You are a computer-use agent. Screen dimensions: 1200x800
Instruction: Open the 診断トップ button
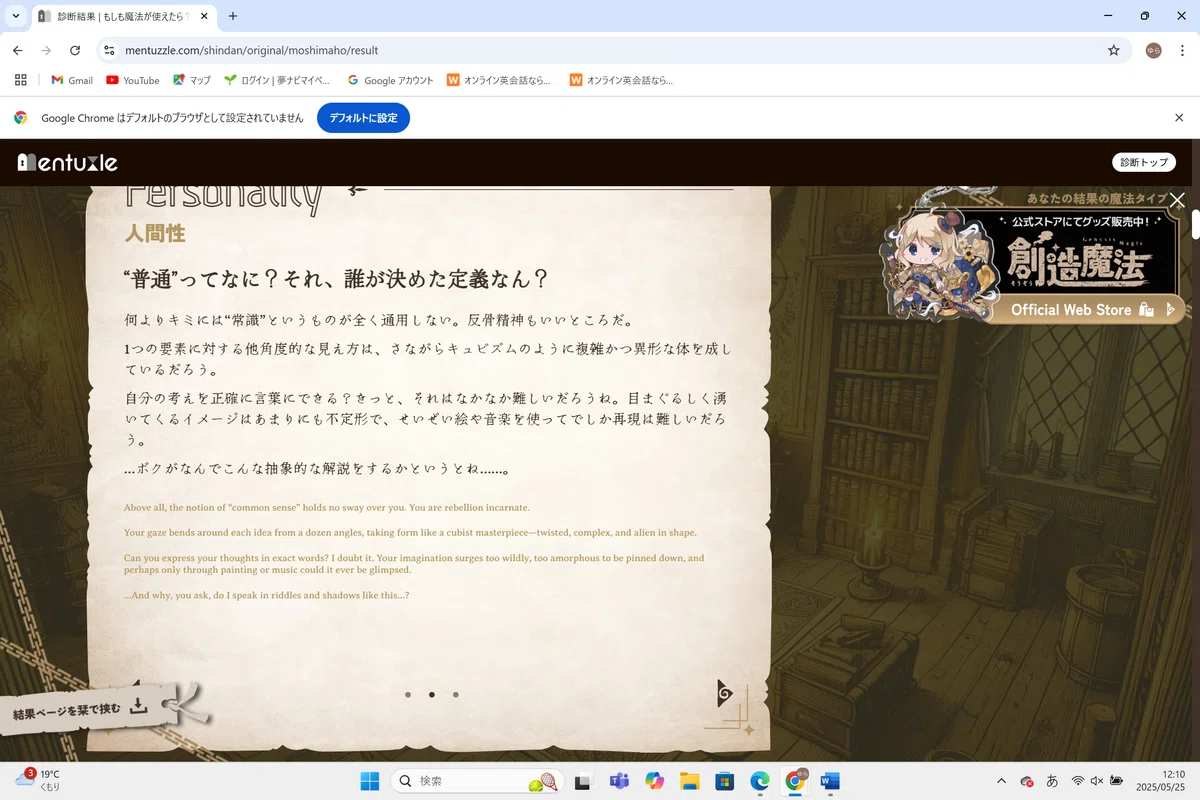pos(1144,162)
